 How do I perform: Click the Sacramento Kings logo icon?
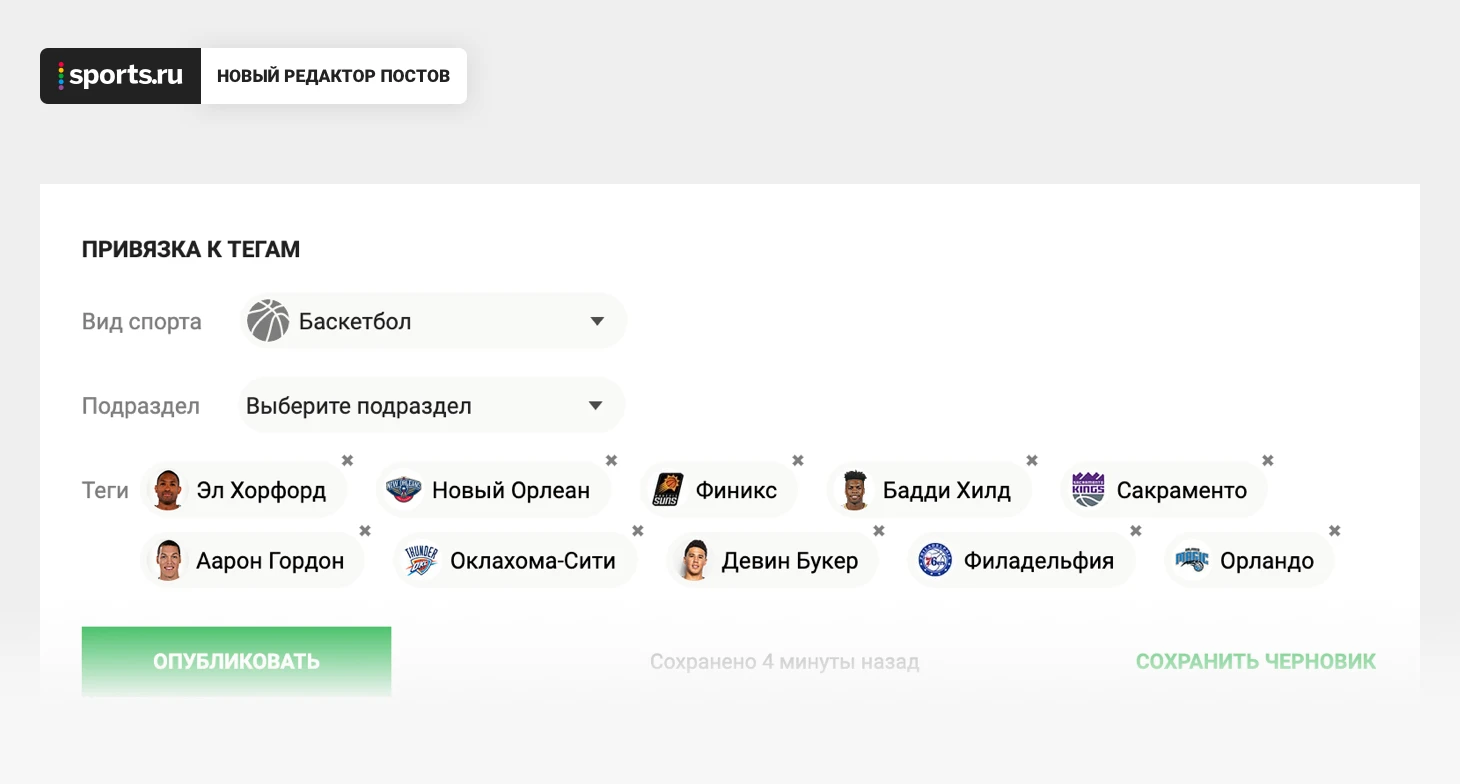(x=1088, y=490)
